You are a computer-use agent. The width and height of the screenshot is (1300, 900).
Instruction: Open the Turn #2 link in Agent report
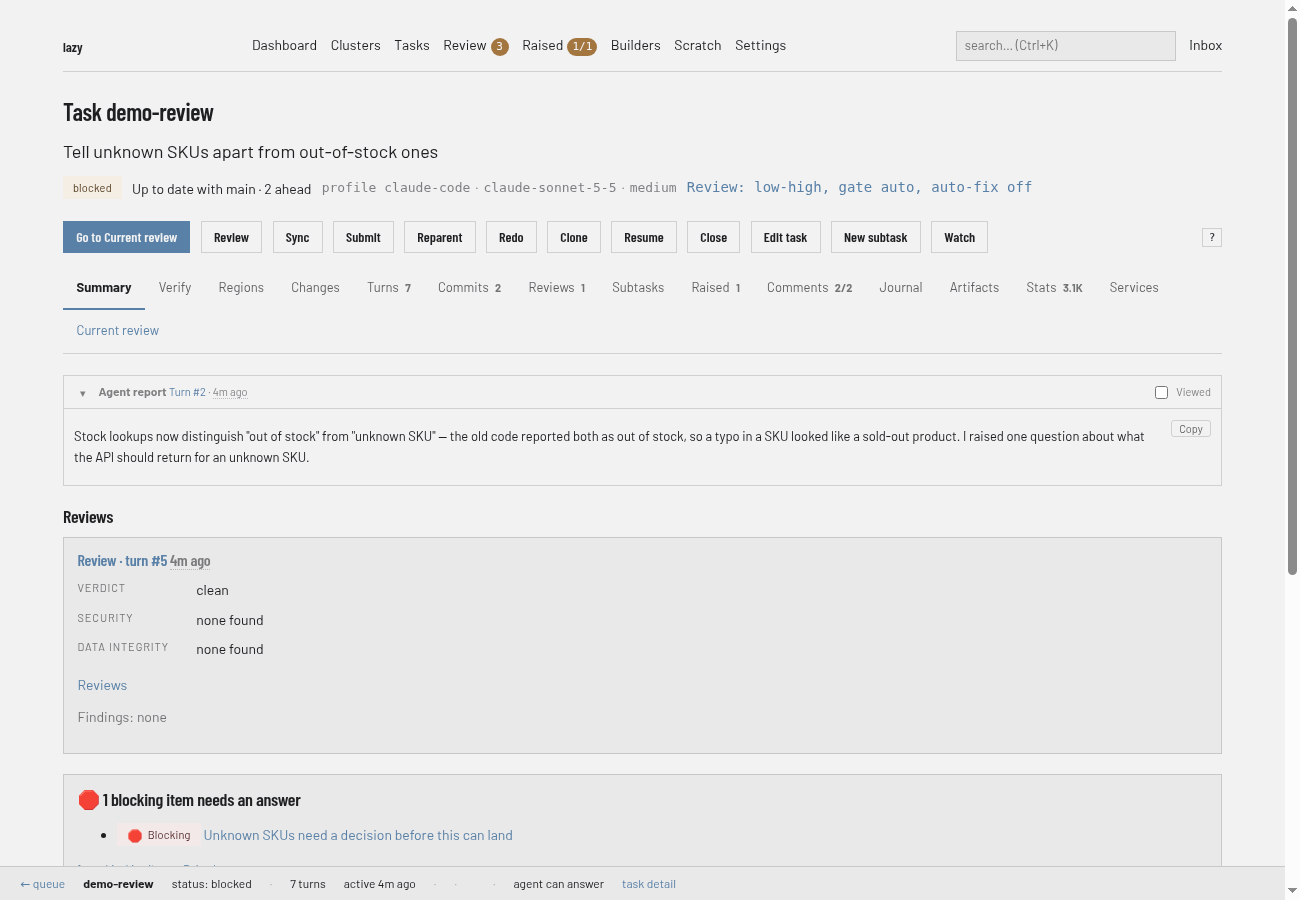187,393
